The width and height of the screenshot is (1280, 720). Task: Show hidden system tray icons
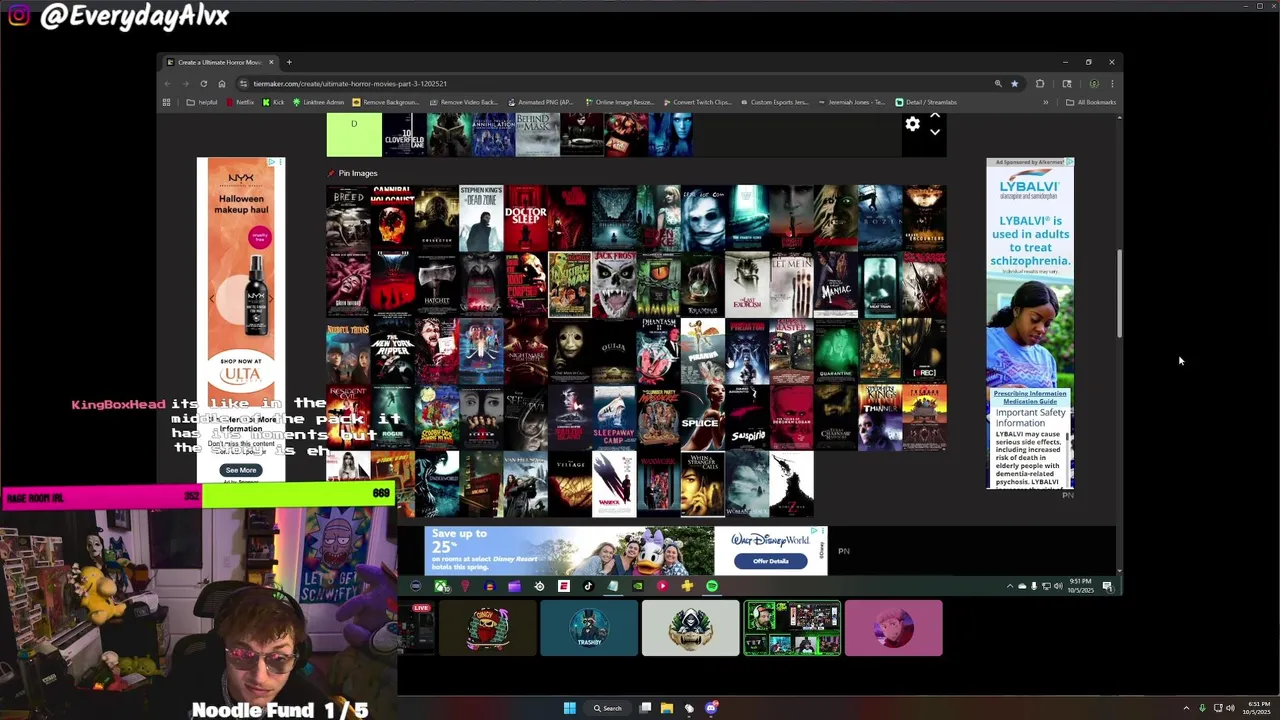click(1186, 708)
